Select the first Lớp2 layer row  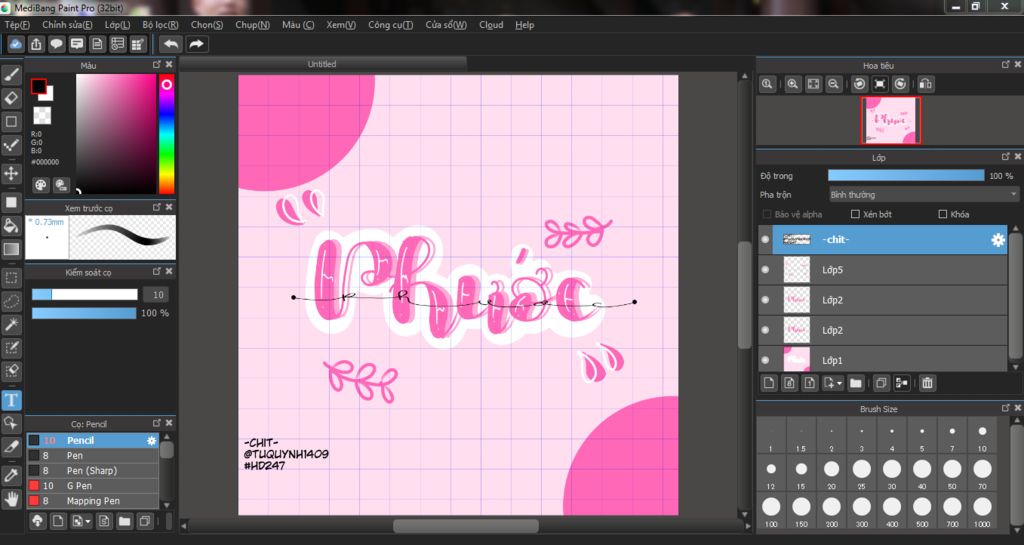883,300
